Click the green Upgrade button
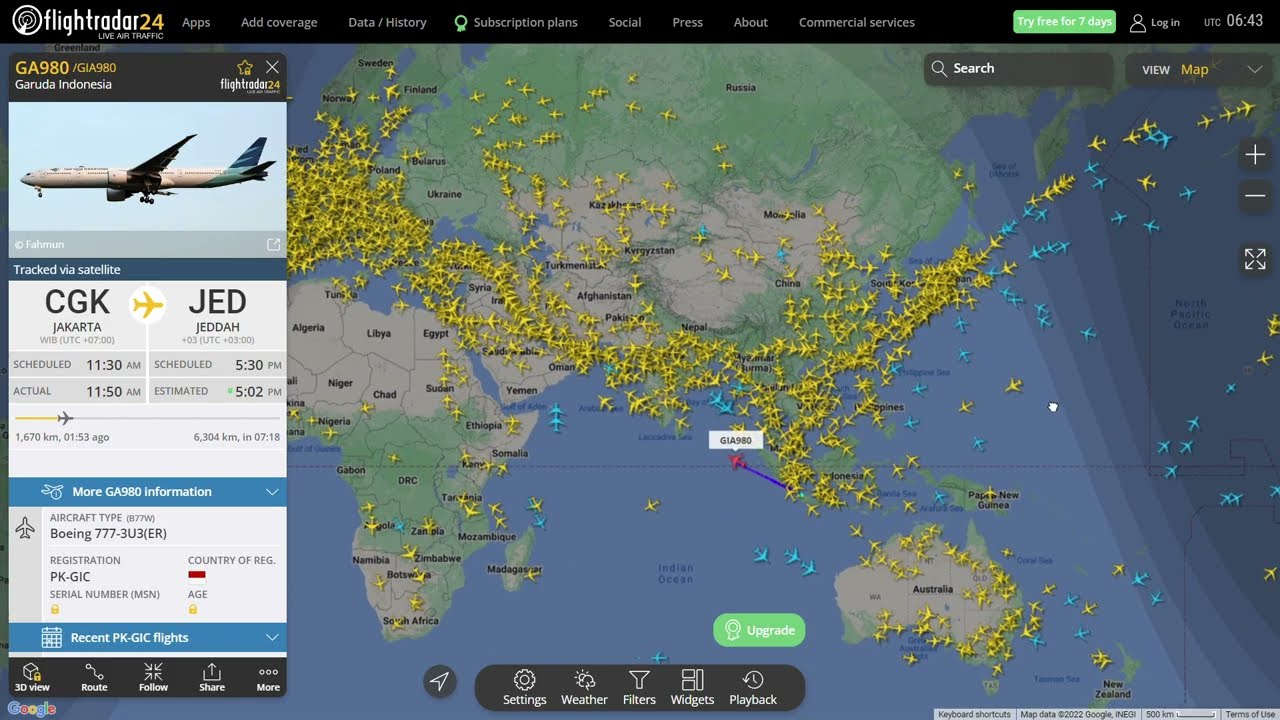Image resolution: width=1280 pixels, height=720 pixels. (x=759, y=630)
